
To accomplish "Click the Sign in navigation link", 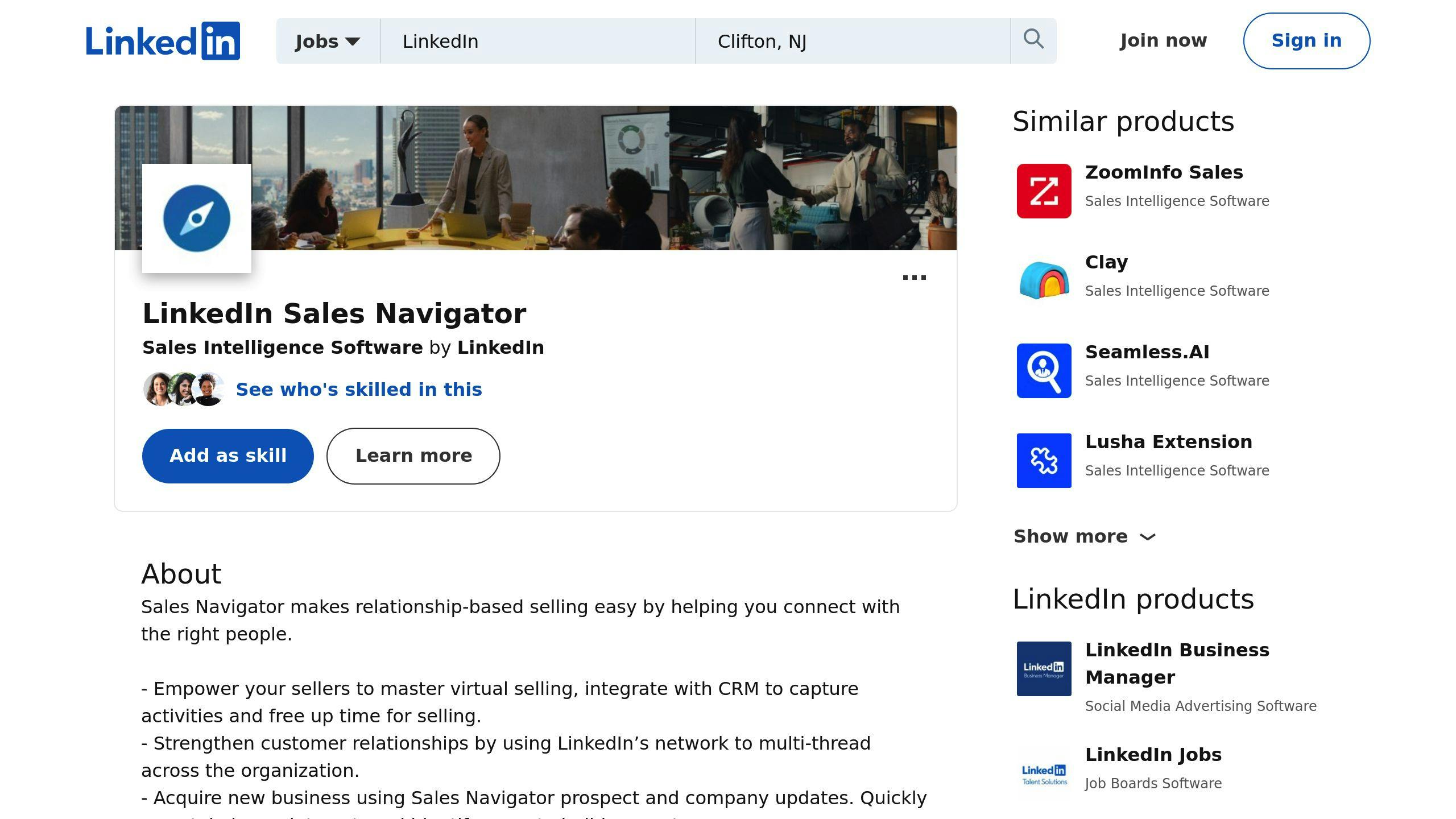I will point(1306,41).
